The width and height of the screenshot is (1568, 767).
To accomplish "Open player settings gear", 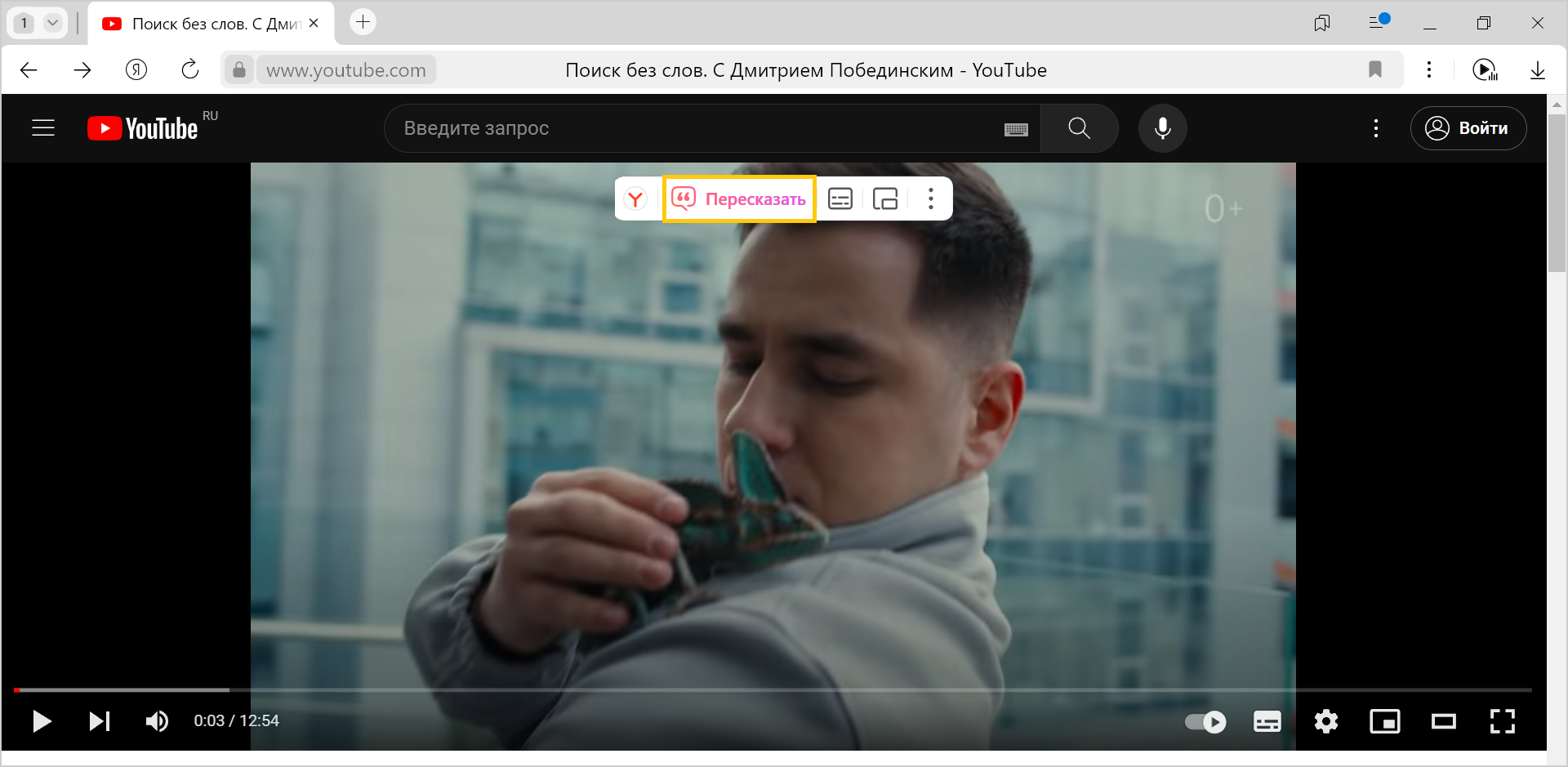I will point(1326,721).
